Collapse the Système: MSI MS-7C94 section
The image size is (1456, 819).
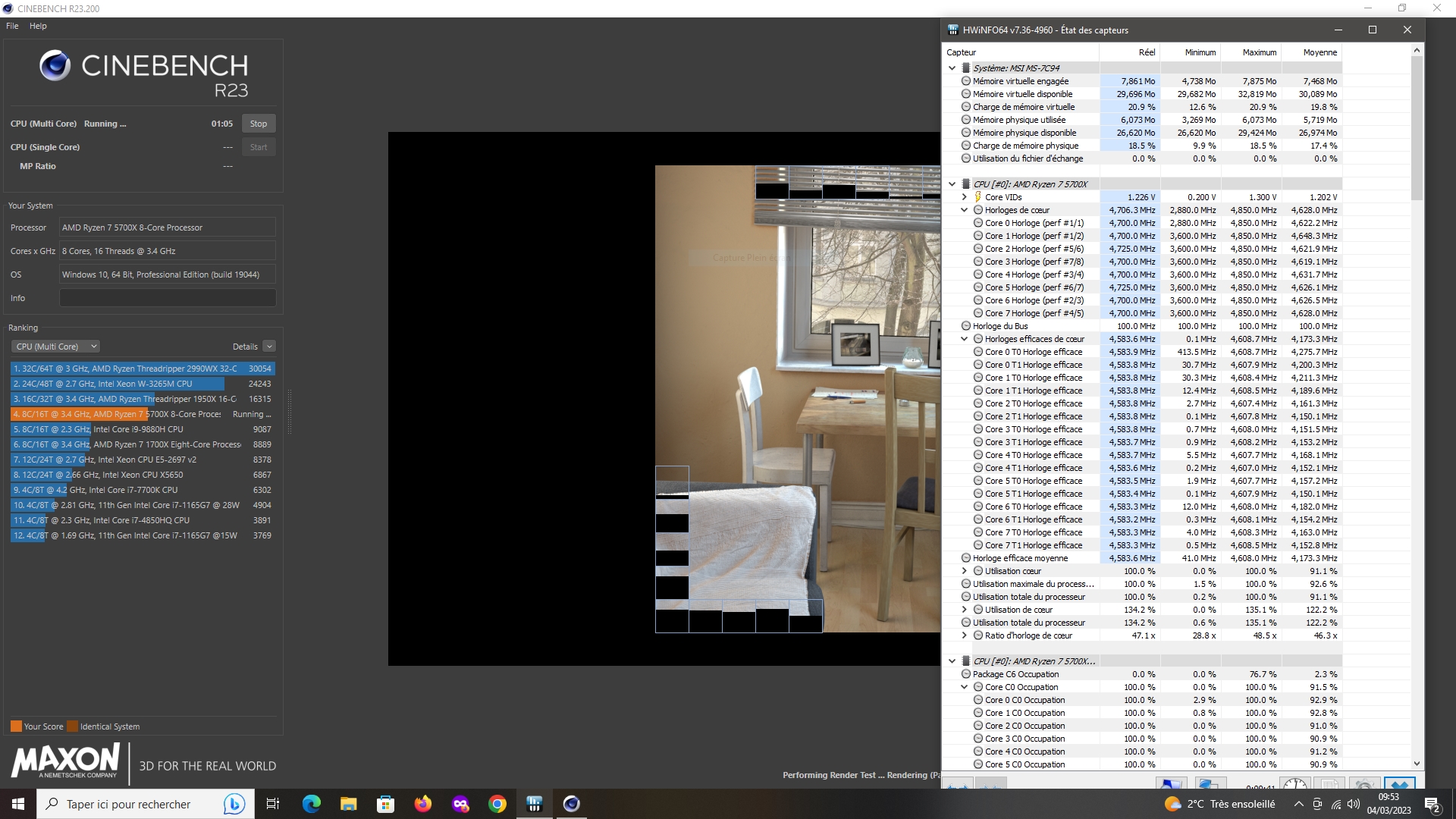(x=952, y=68)
